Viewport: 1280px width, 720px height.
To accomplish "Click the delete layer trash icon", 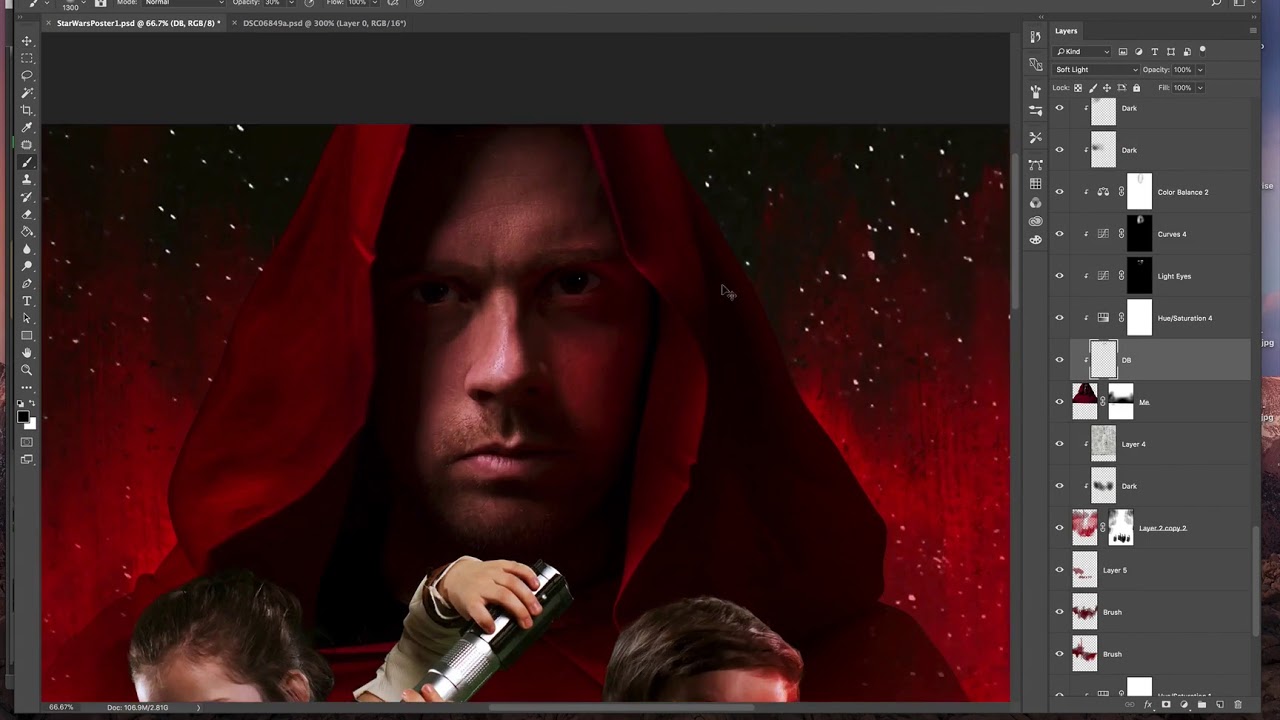I will point(1237,705).
